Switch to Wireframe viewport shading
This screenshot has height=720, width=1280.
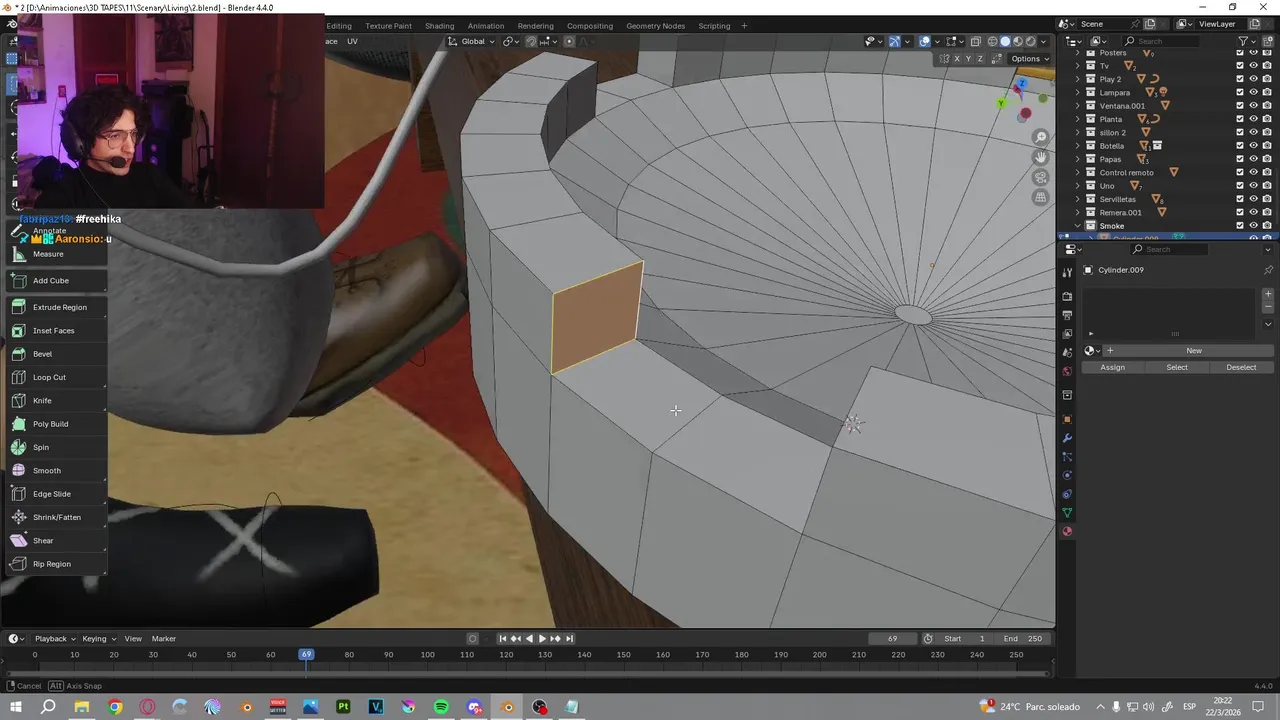993,41
